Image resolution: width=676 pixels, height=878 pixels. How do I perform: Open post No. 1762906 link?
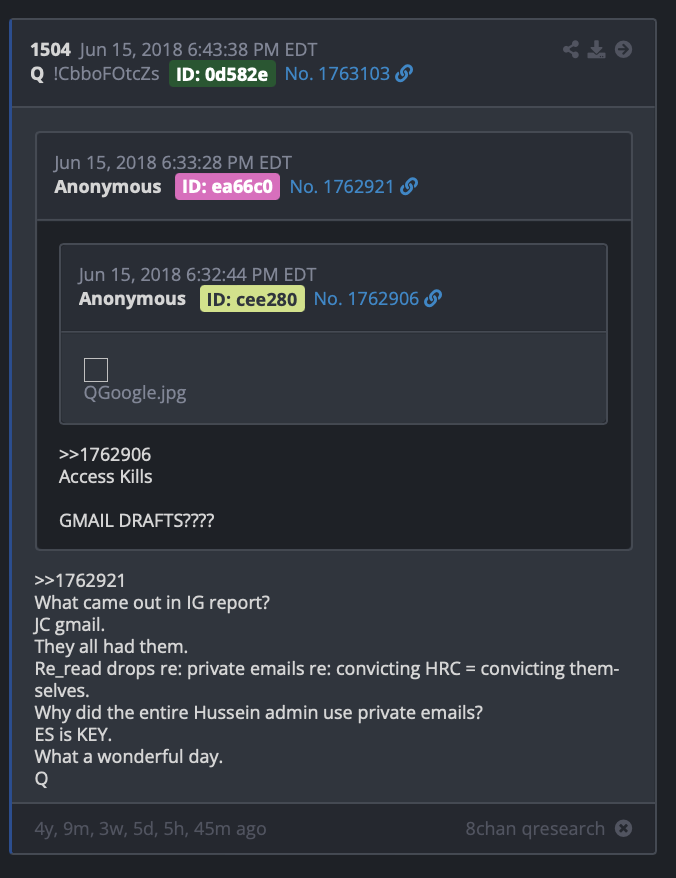pos(366,298)
